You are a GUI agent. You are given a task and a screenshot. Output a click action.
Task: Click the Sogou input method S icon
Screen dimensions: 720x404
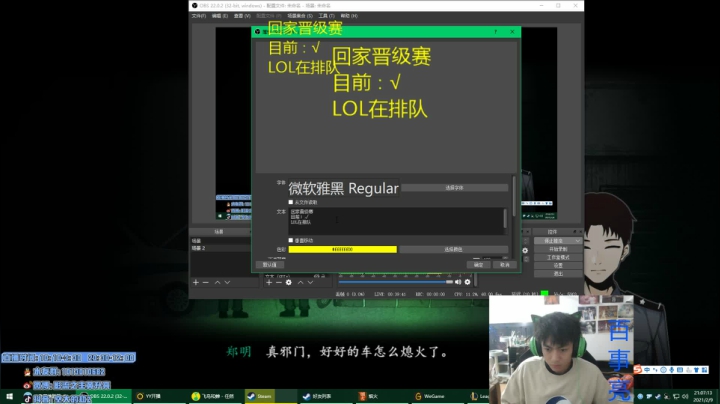click(637, 370)
